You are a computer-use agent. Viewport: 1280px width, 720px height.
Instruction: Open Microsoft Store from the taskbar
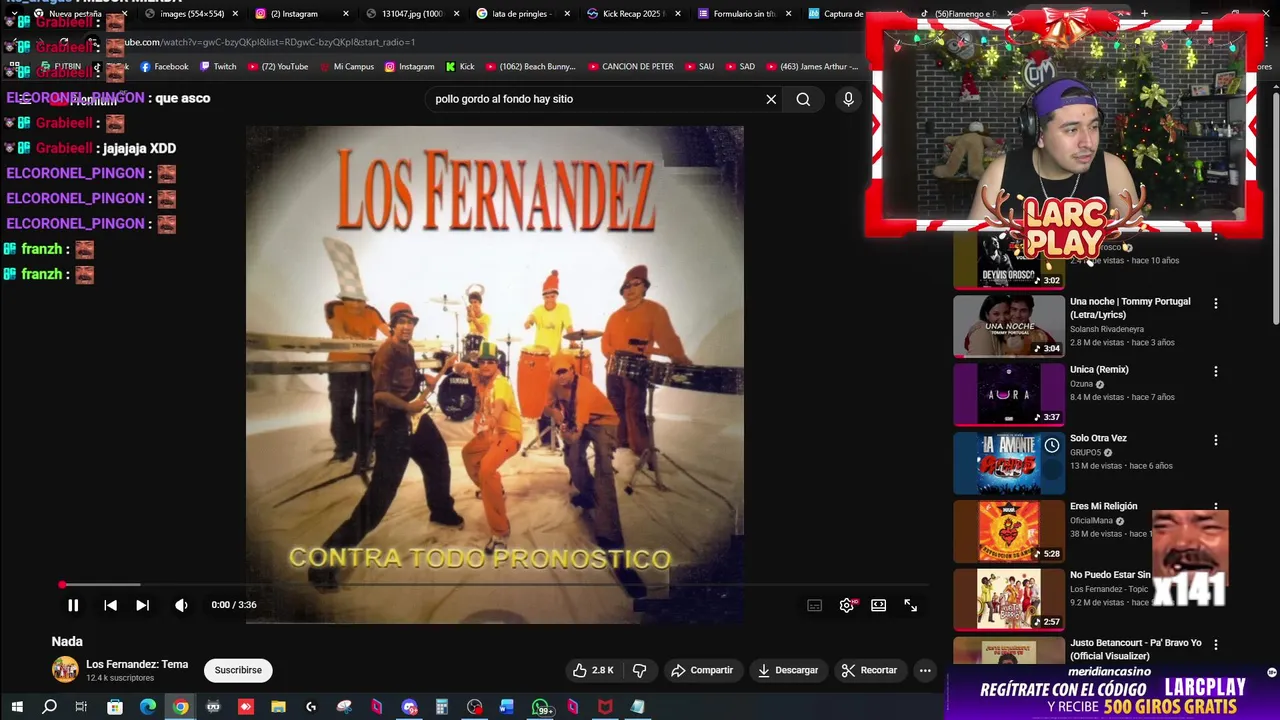(x=115, y=707)
